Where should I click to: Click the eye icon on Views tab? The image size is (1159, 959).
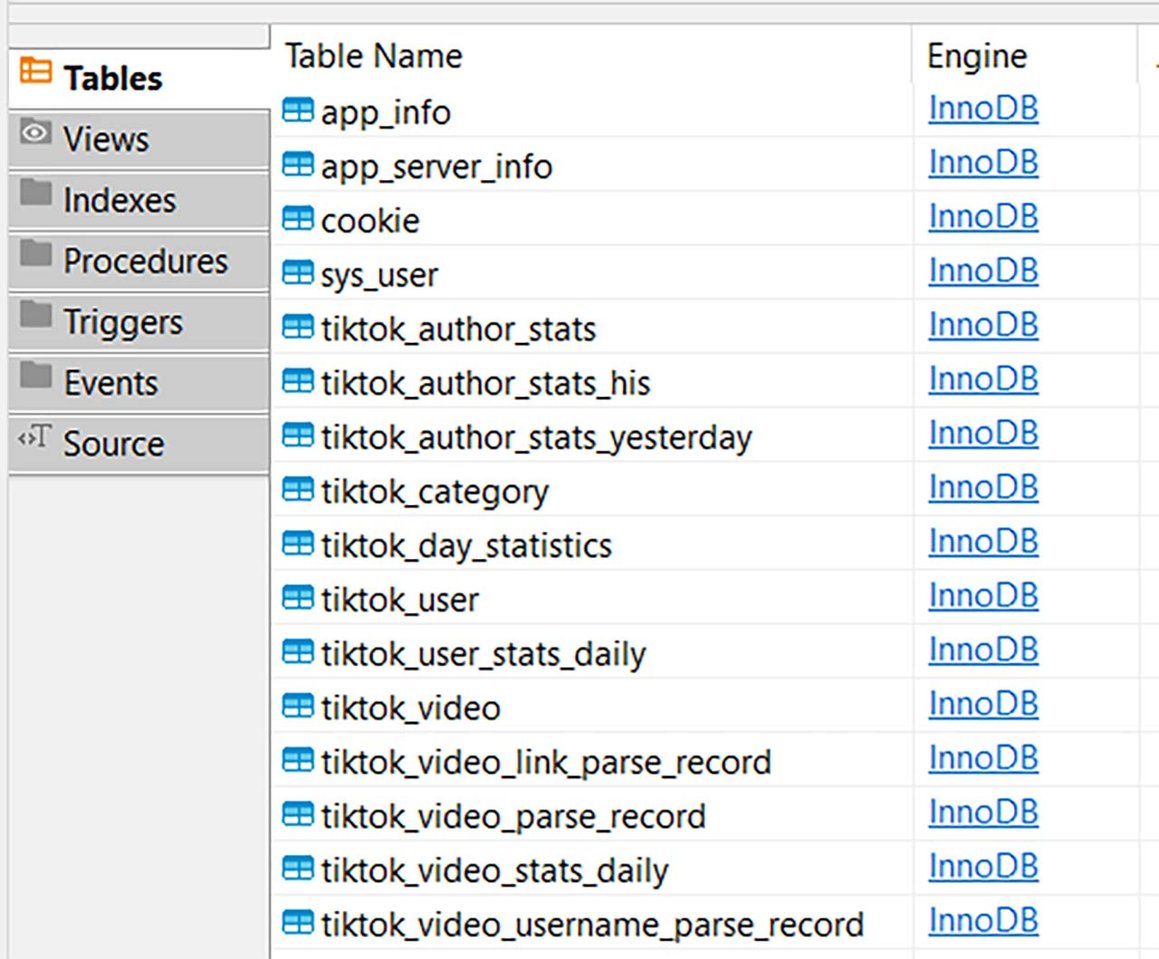point(36,134)
